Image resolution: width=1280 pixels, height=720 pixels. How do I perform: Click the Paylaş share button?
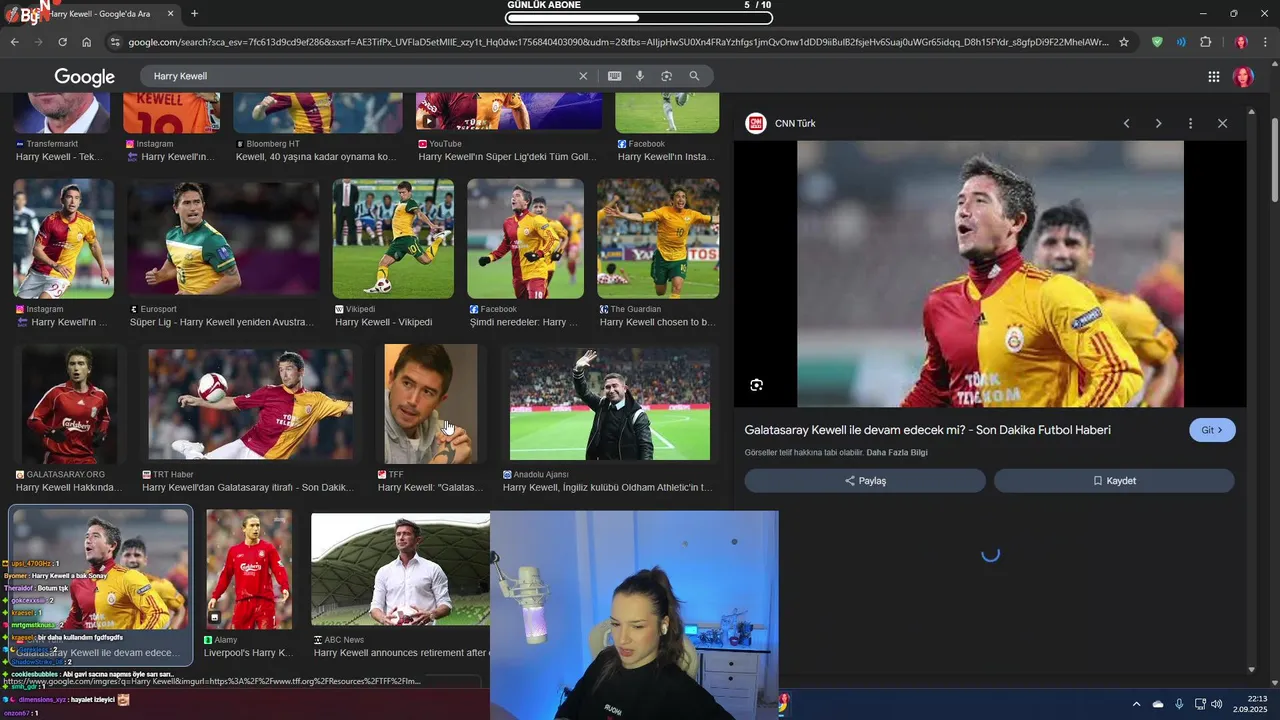click(865, 481)
